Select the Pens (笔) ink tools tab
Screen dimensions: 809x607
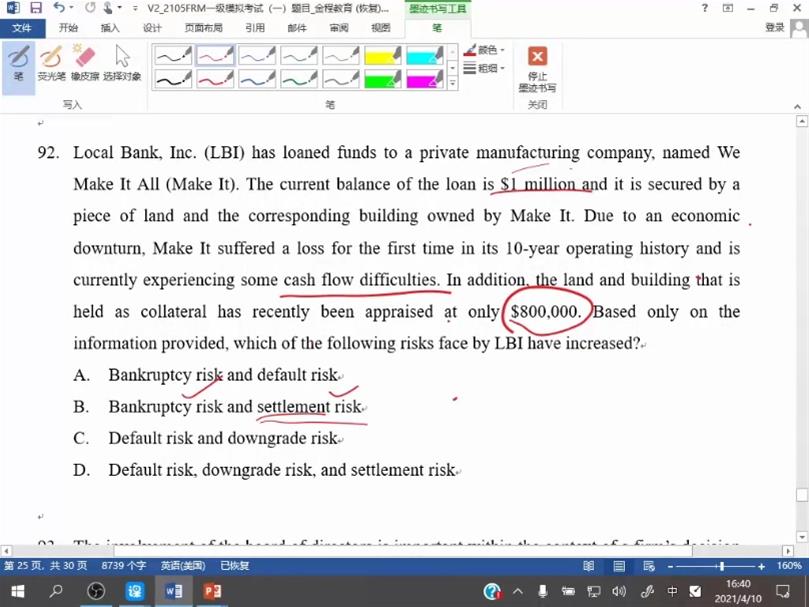437,28
